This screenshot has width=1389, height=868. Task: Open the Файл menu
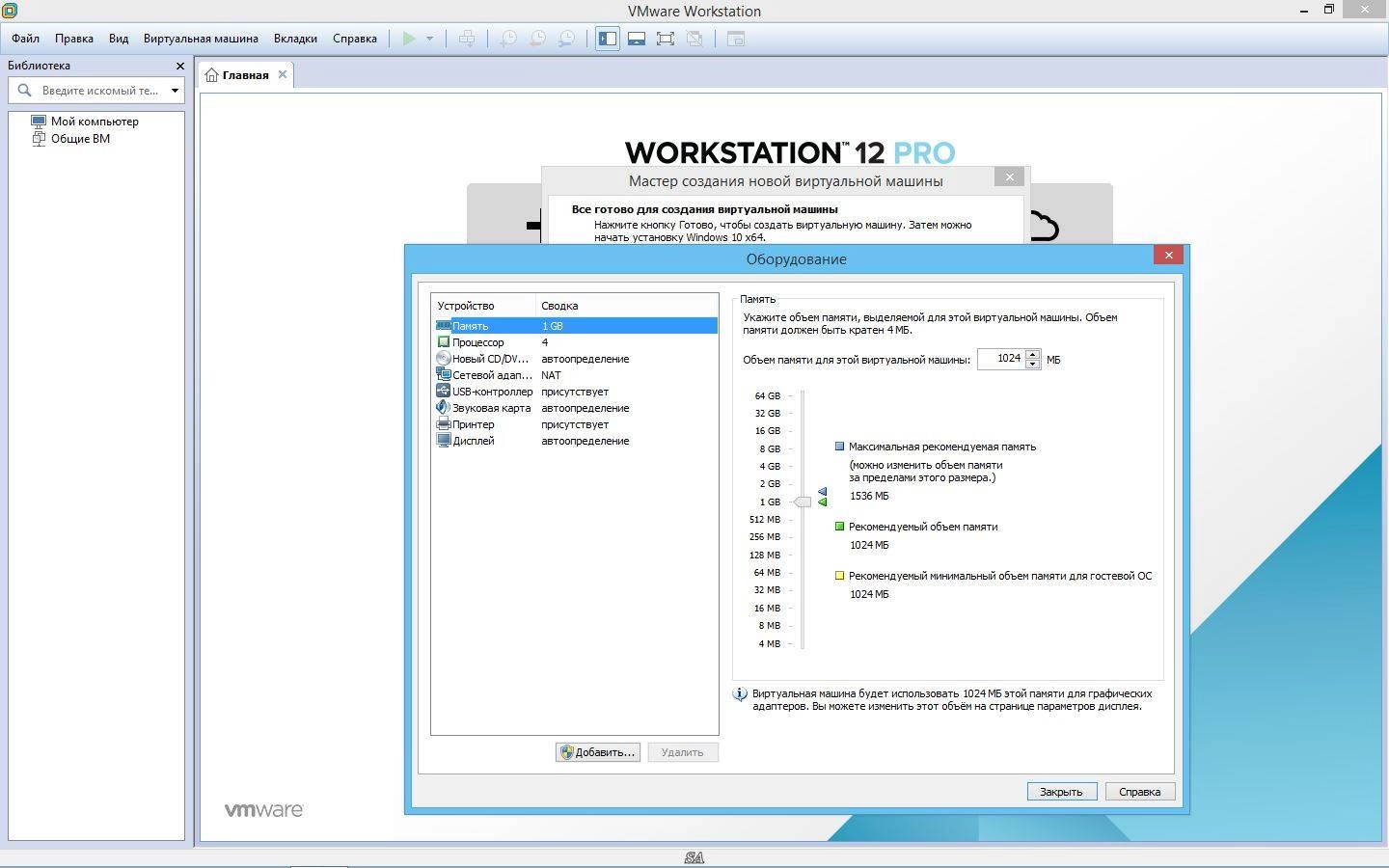tap(26, 39)
